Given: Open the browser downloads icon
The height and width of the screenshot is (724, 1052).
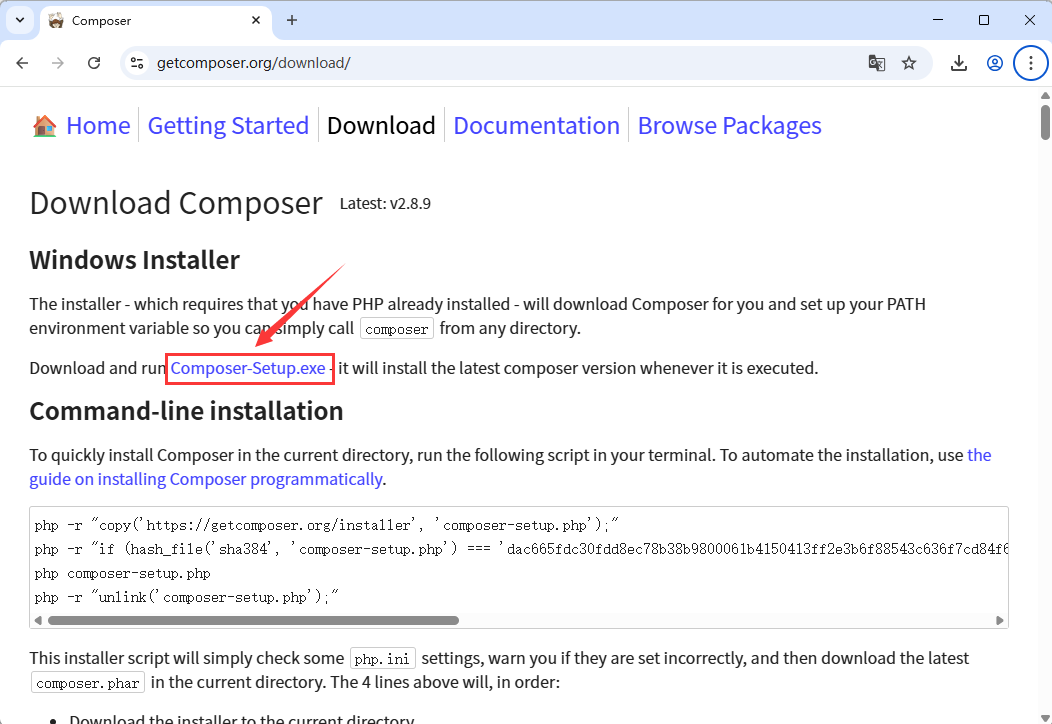Looking at the screenshot, I should (x=959, y=63).
